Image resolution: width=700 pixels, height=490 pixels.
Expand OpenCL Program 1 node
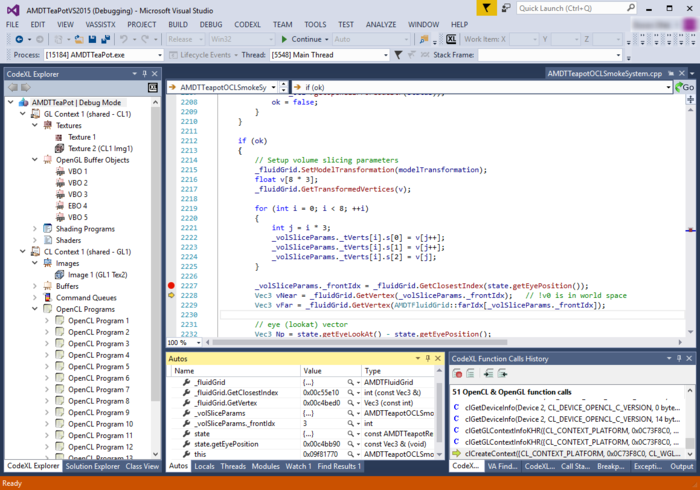pyautogui.click(x=47, y=320)
